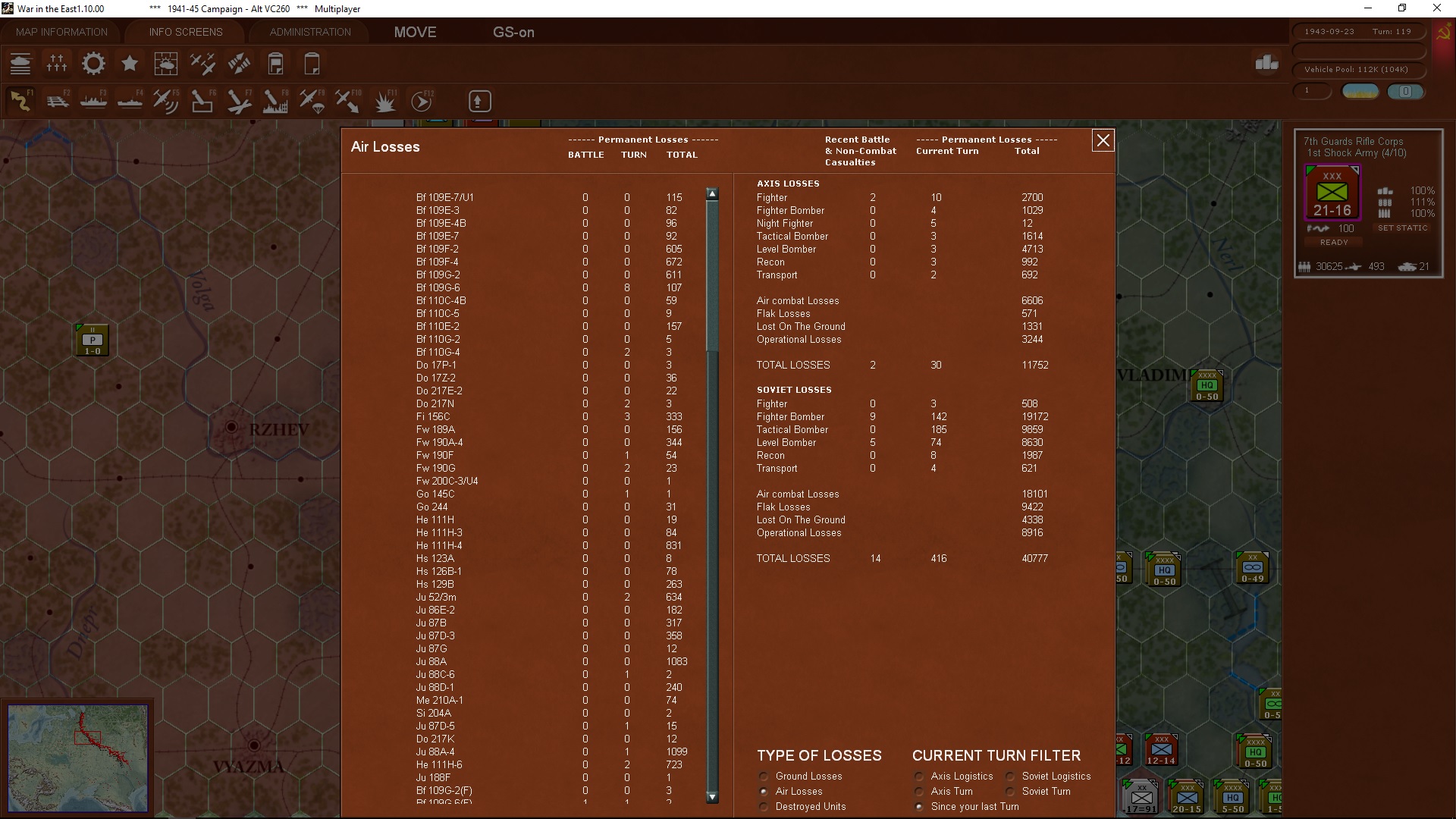Viewport: 1456px width, 819px height.
Task: Select the air transport F9 parachute icon
Action: click(x=312, y=101)
